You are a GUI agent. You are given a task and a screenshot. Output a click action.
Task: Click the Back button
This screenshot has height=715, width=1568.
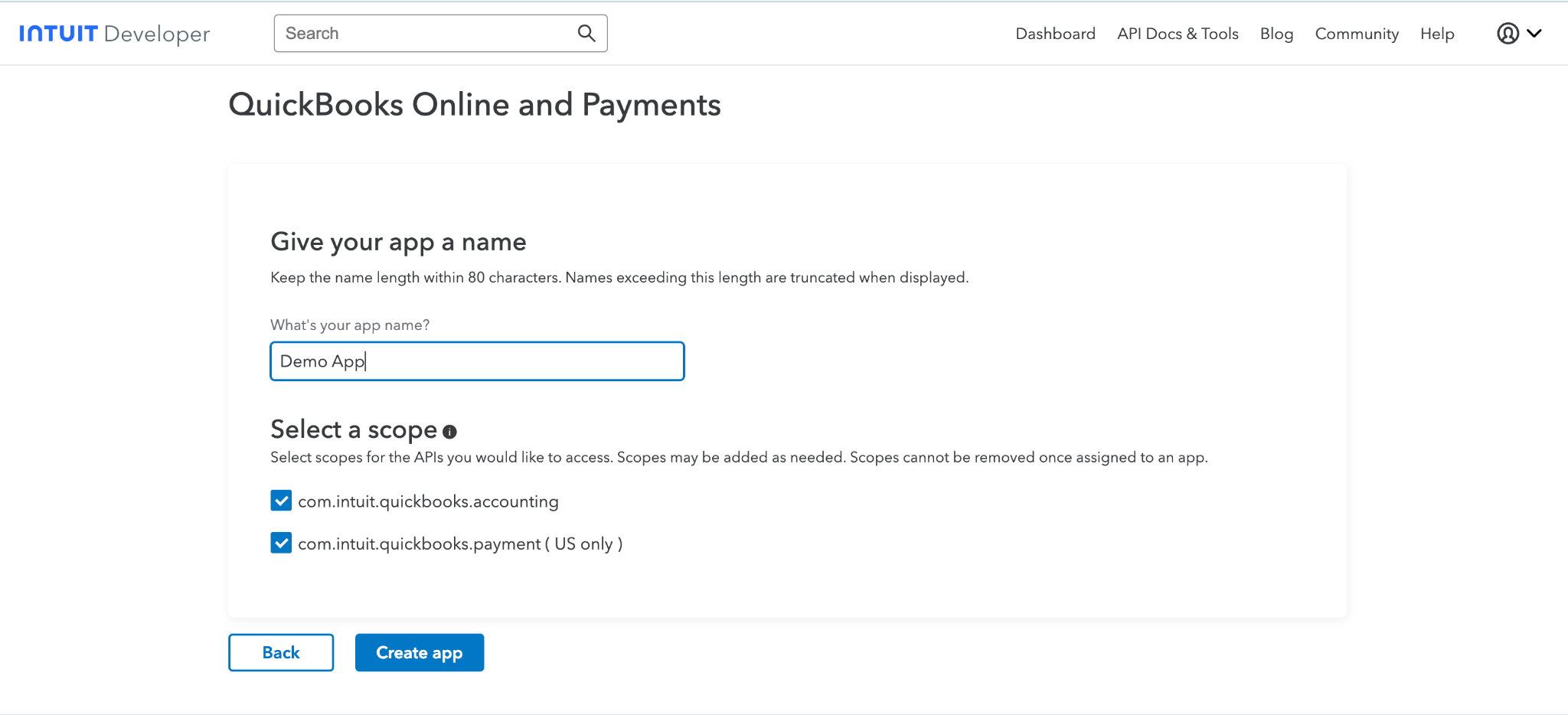(x=281, y=652)
